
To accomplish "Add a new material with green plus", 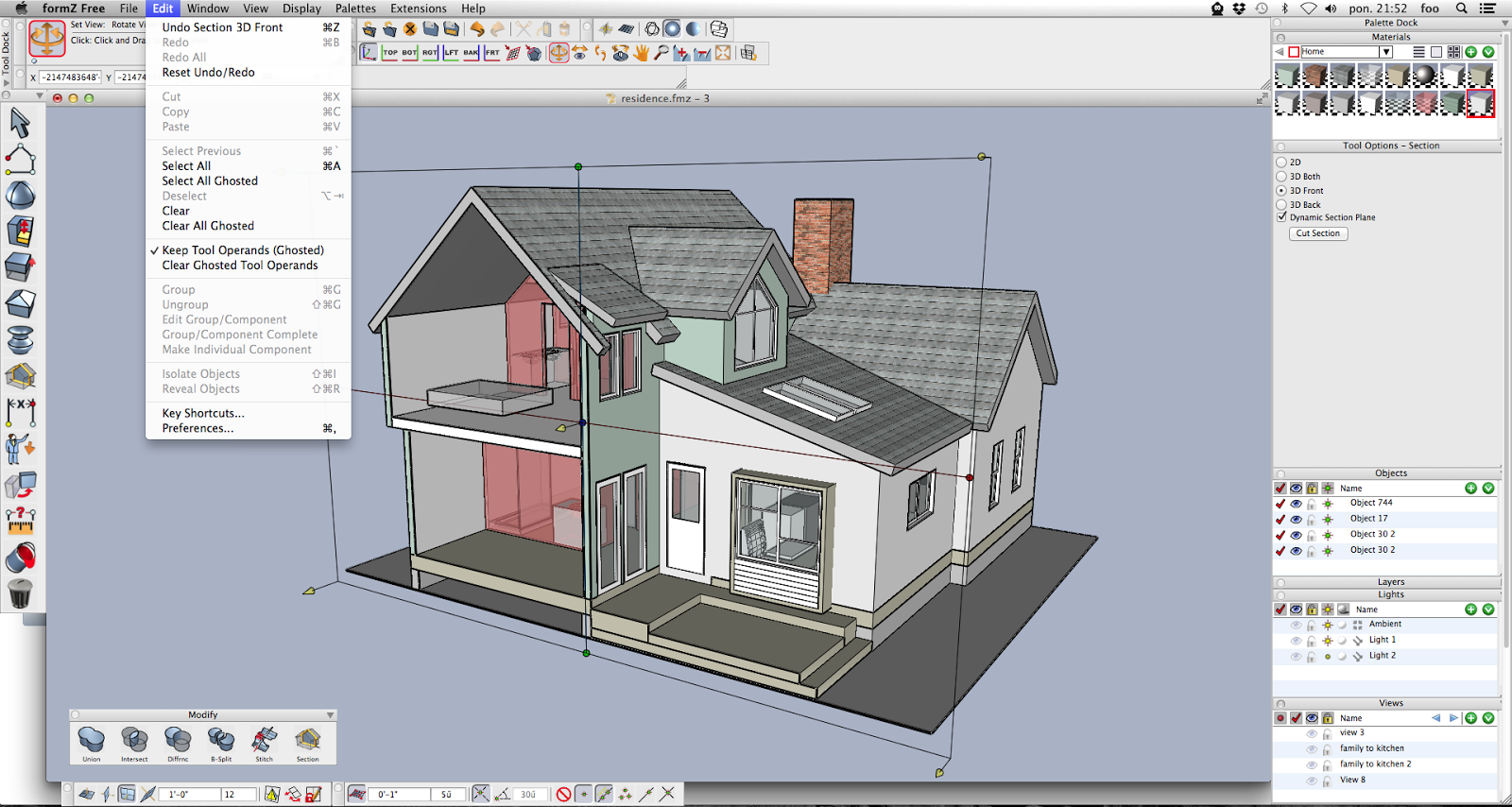I will [x=1471, y=52].
